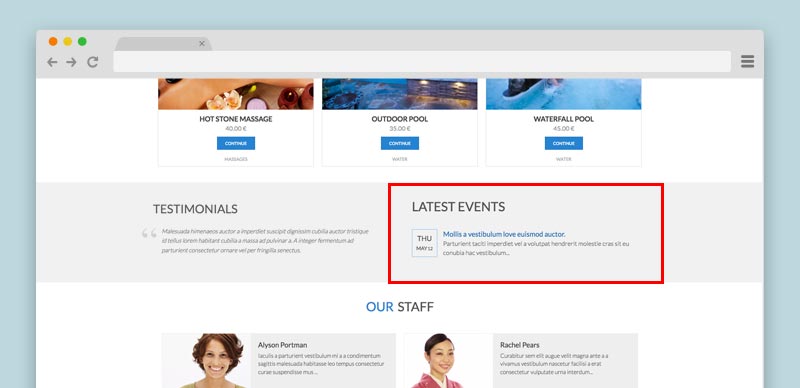Viewport: 800px width, 388px height.
Task: Open Massages category under Hot Stone Massage
Action: [x=236, y=159]
